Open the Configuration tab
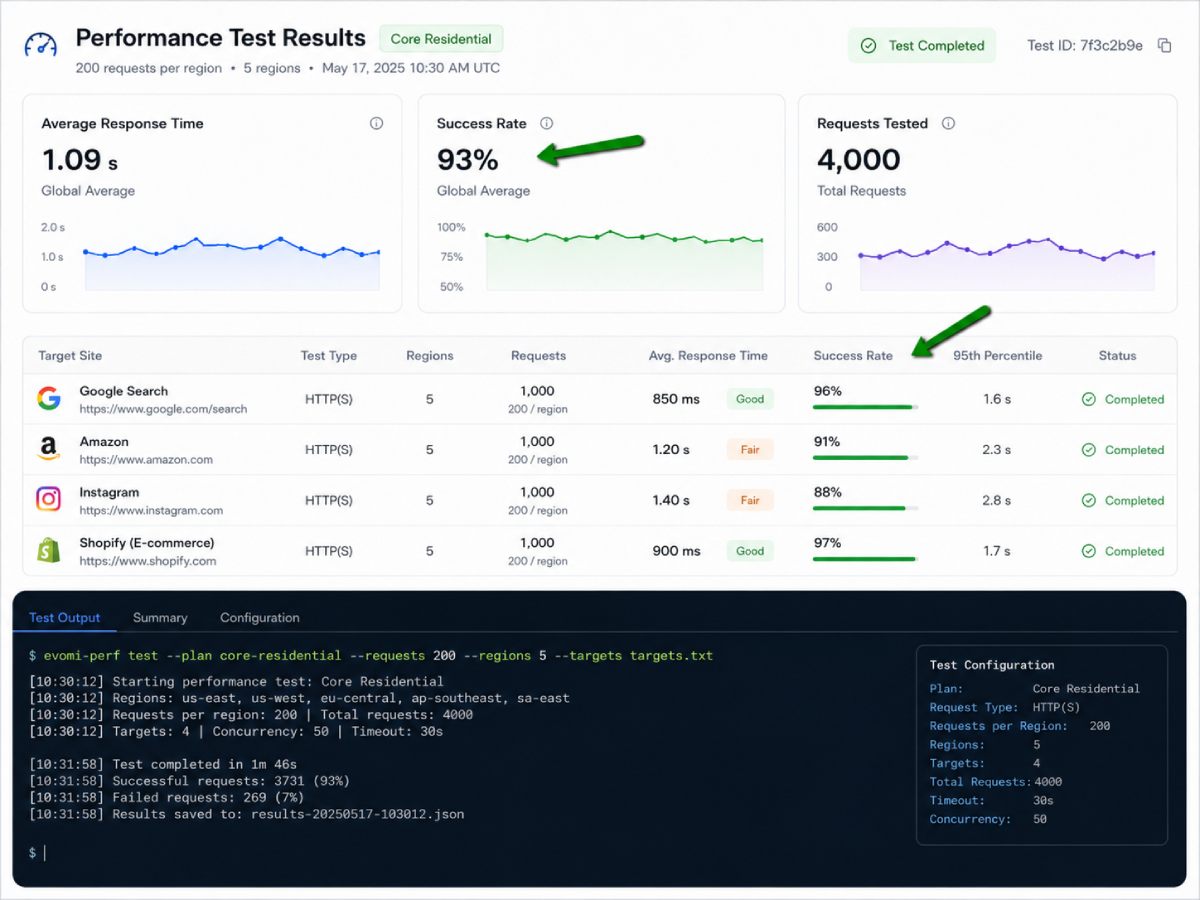This screenshot has height=900, width=1200. (x=260, y=618)
